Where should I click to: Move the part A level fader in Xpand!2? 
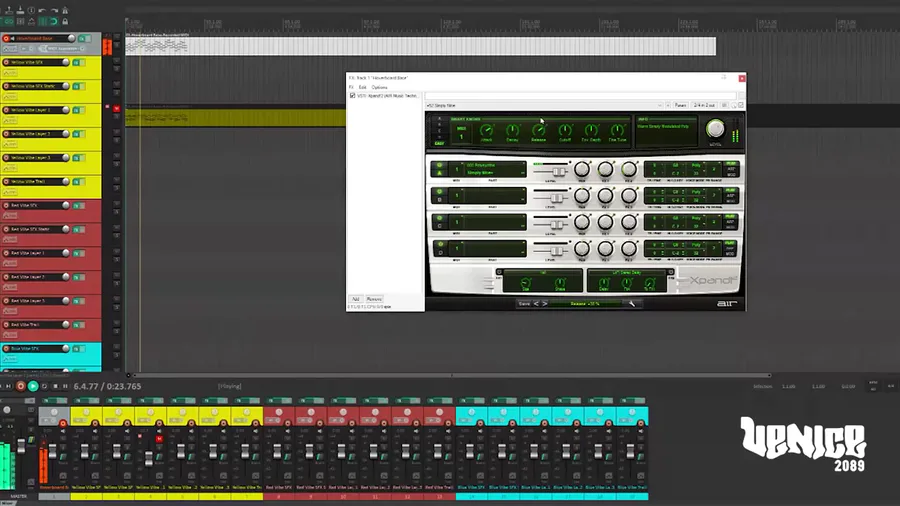(x=557, y=172)
